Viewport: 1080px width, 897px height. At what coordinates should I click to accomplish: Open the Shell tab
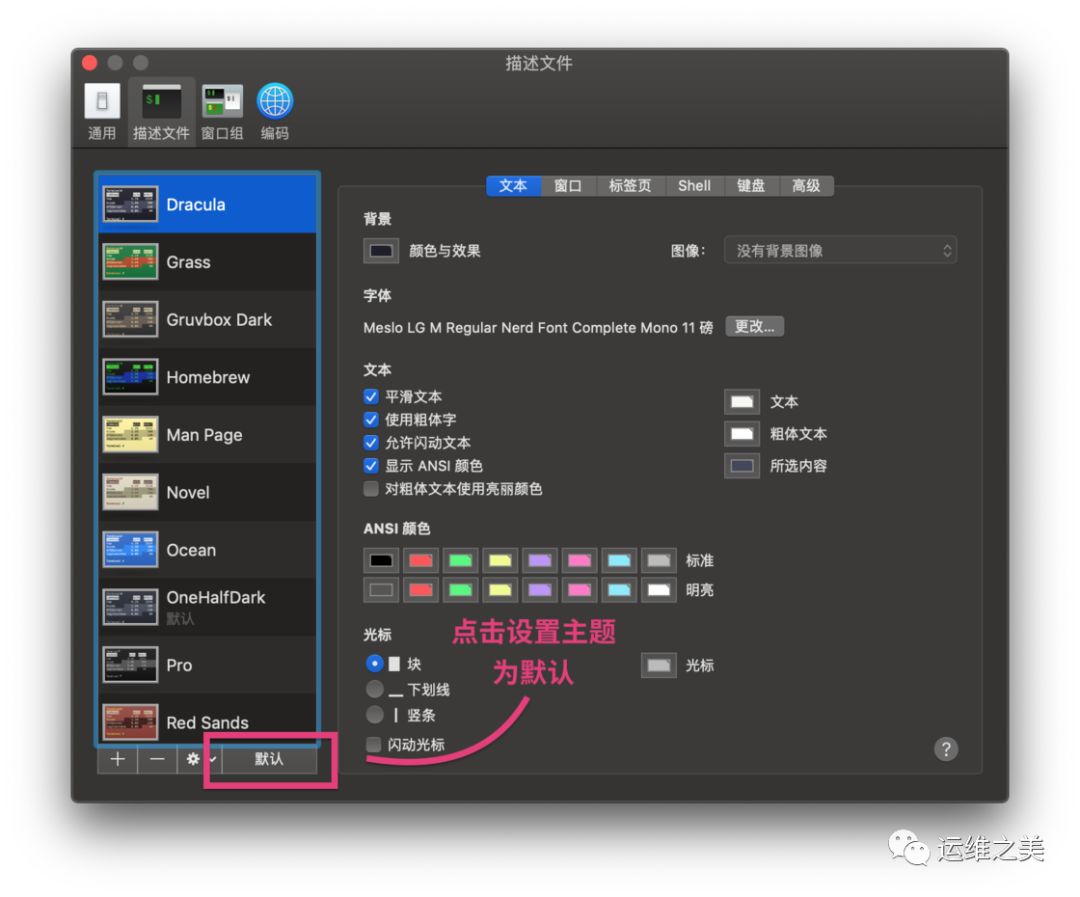[694, 186]
